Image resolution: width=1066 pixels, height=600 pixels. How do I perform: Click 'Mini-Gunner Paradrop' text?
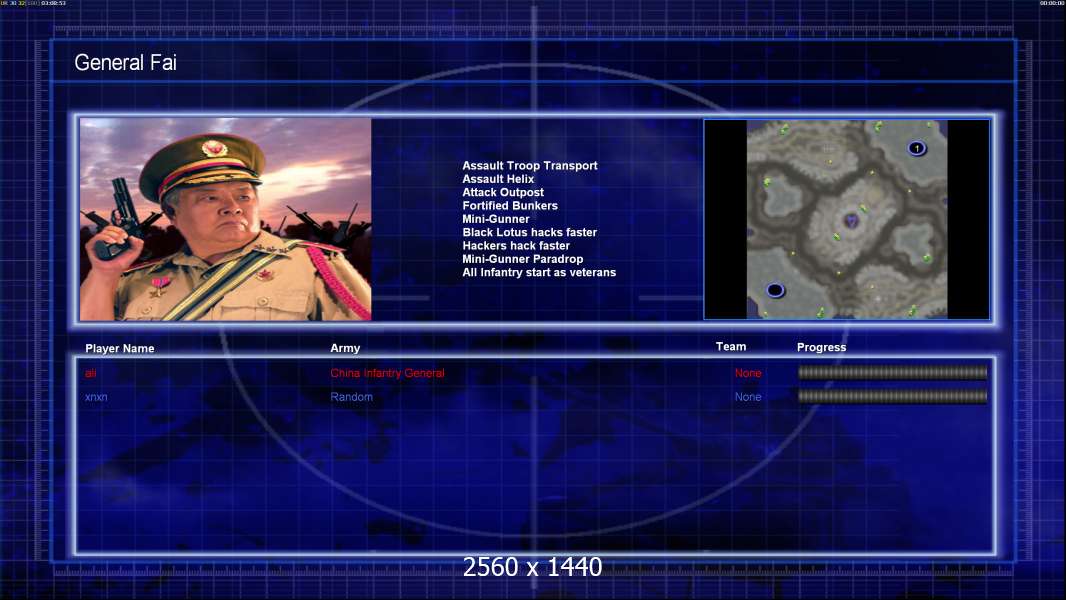[x=522, y=259]
